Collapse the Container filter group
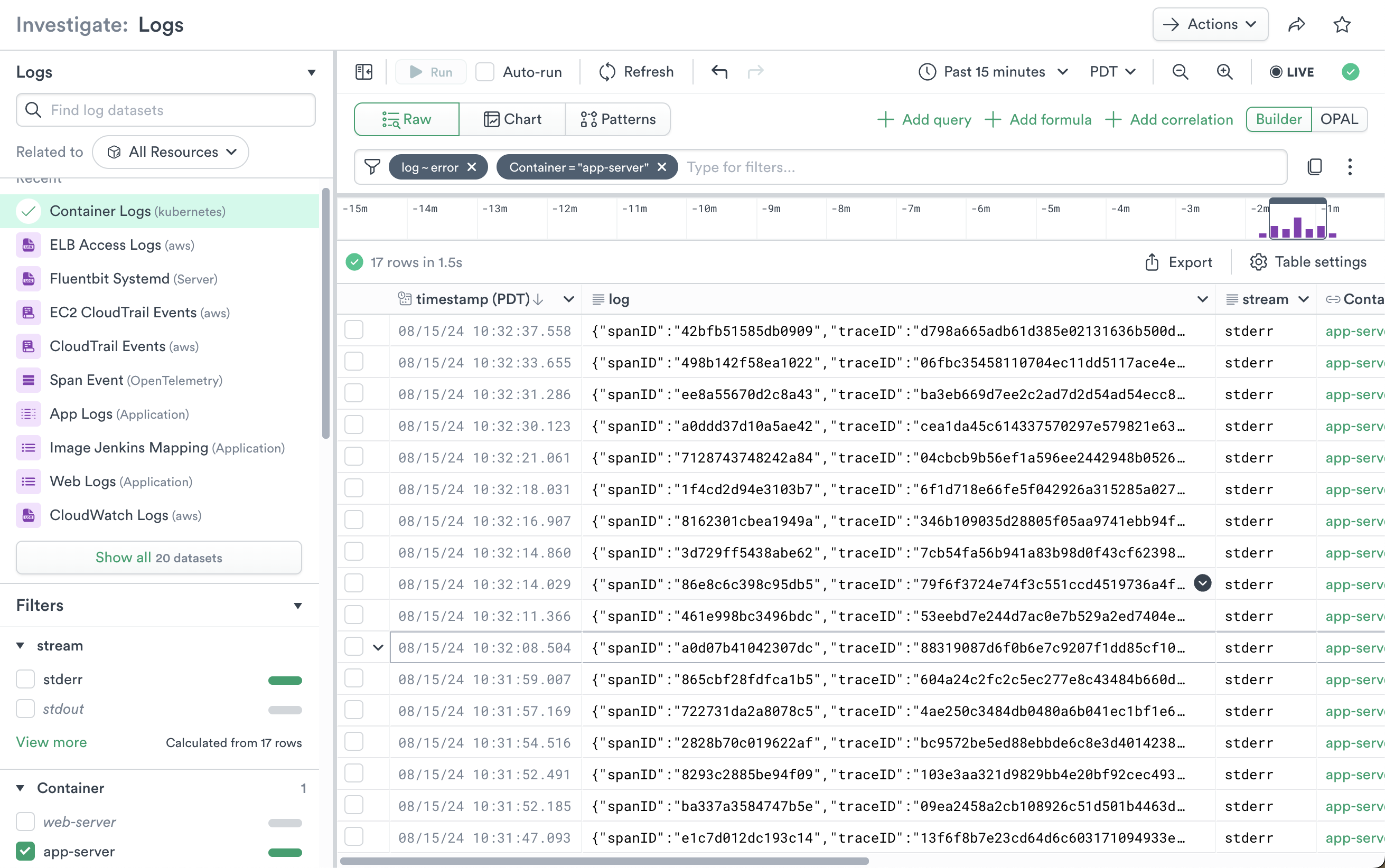The height and width of the screenshot is (868, 1385). tap(20, 788)
